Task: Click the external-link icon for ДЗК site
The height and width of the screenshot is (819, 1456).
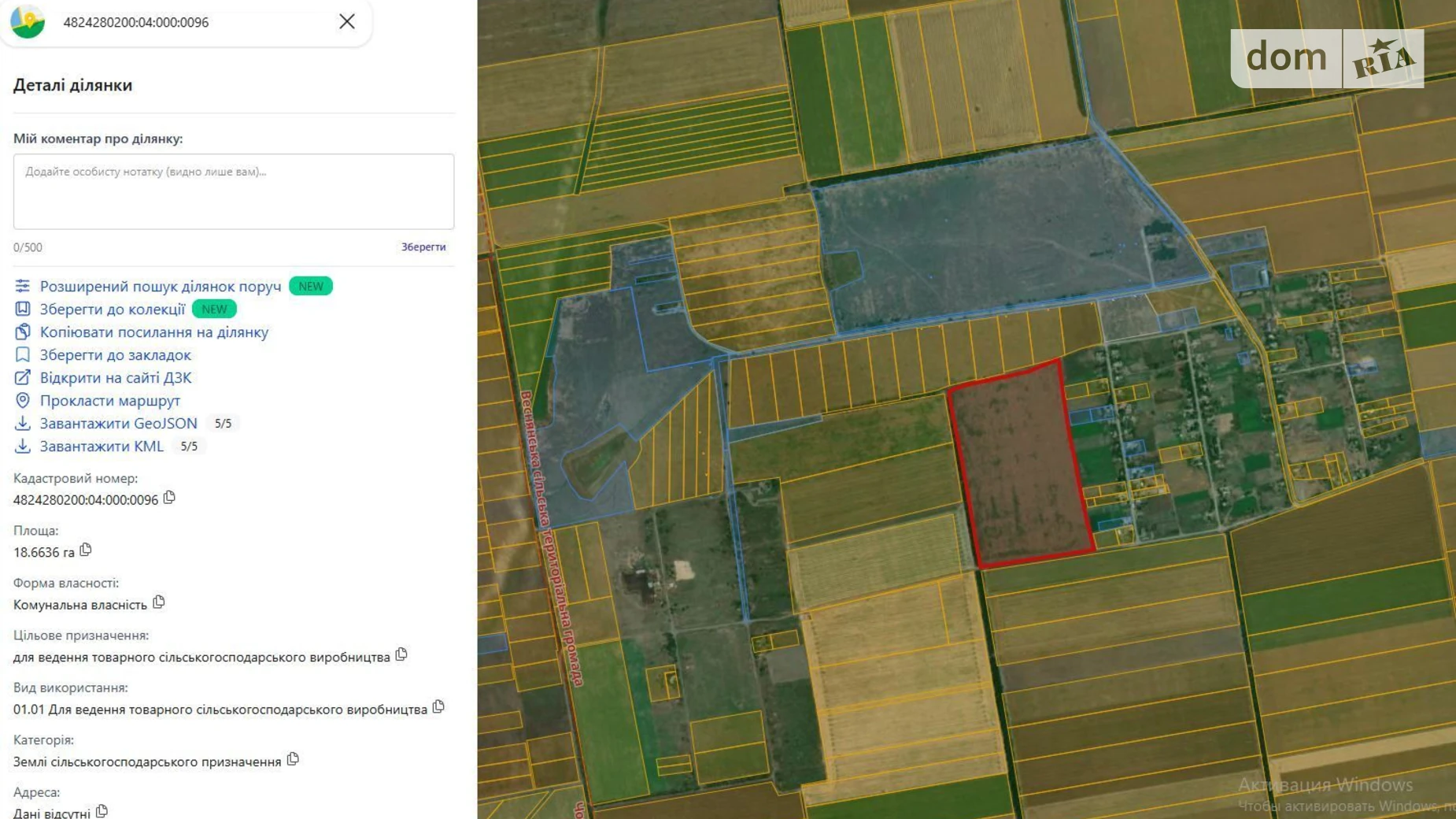Action: pos(23,377)
